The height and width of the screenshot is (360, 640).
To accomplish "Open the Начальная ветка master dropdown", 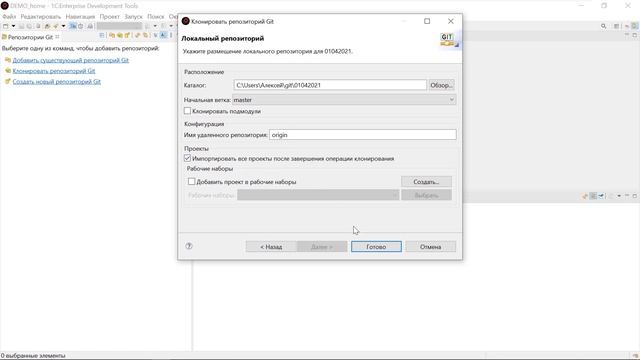I will point(344,100).
